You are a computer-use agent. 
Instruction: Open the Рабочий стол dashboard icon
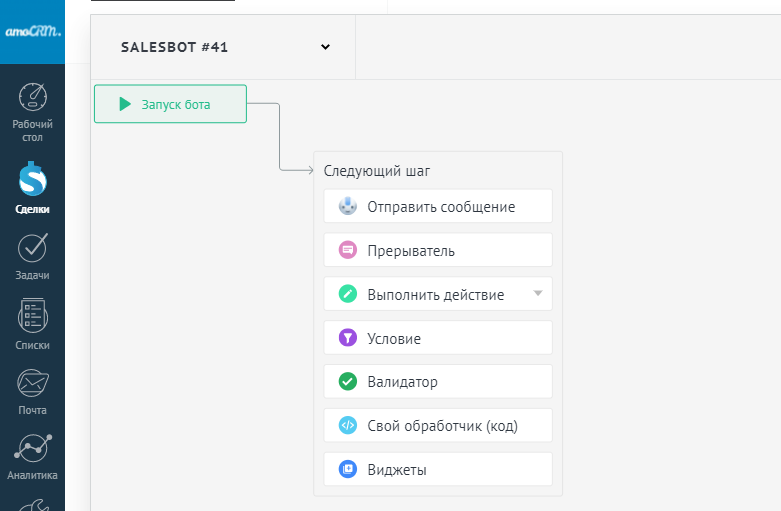[x=33, y=97]
